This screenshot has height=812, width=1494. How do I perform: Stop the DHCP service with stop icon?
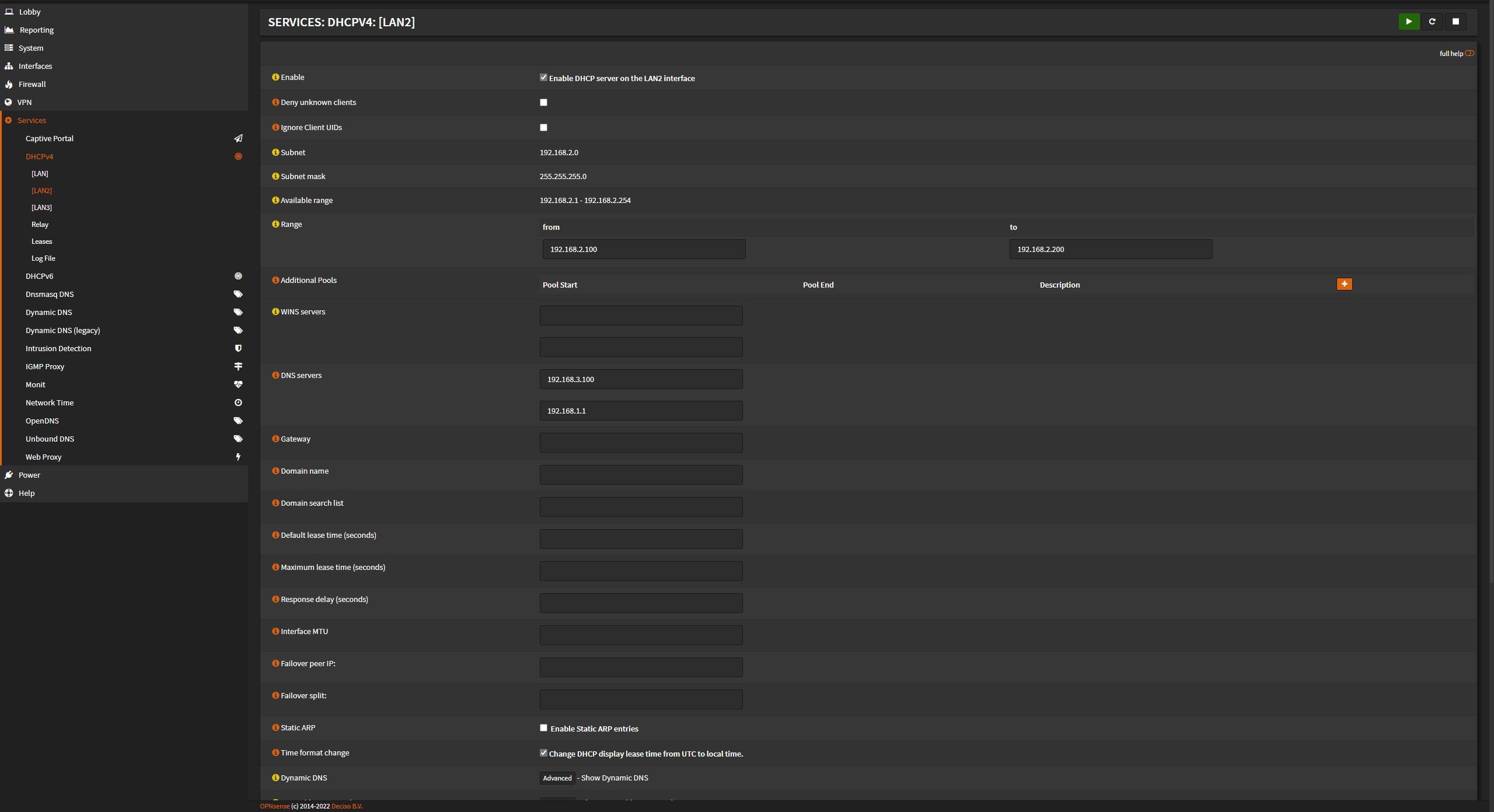point(1455,22)
